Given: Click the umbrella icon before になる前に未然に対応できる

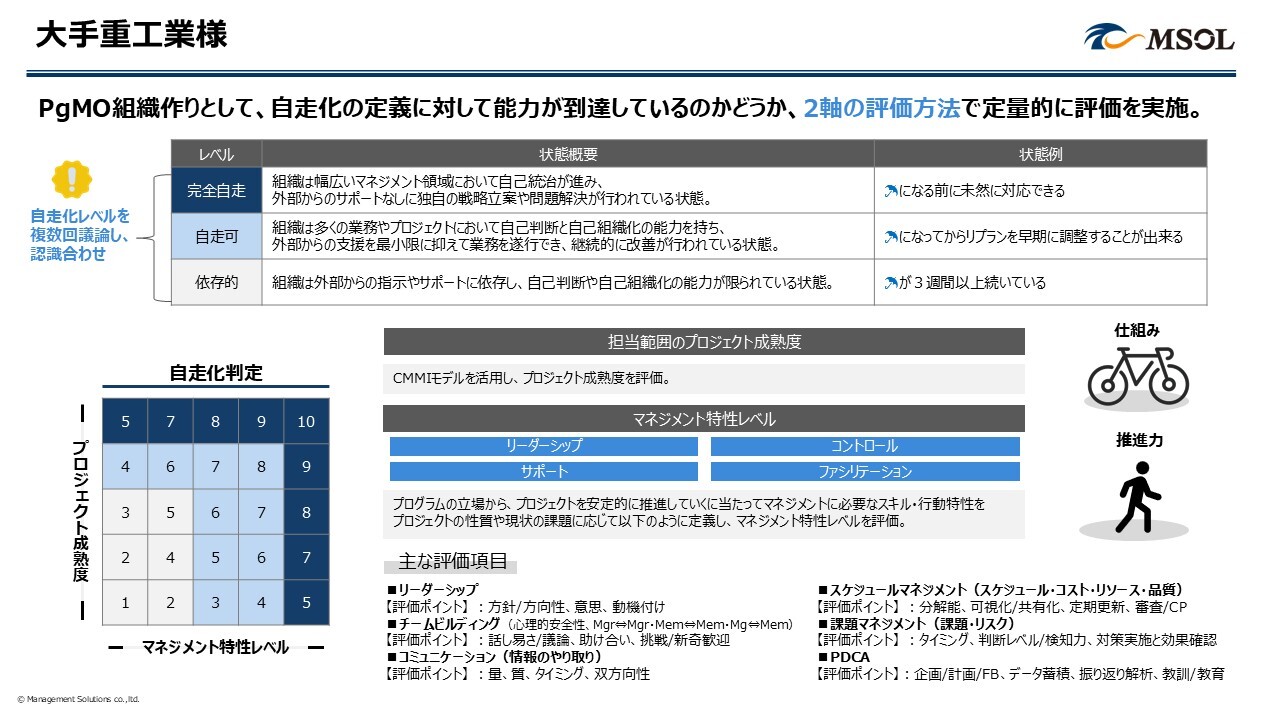Looking at the screenshot, I should [892, 190].
